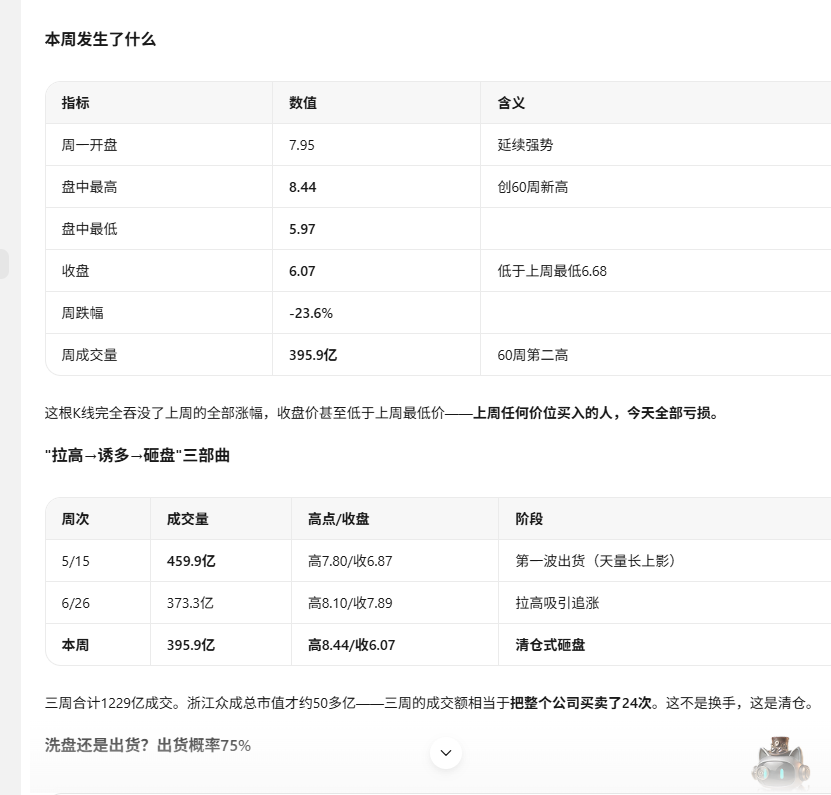Click the 高8.44/收6.07 cell
Image resolution: width=831 pixels, height=795 pixels.
coord(351,644)
